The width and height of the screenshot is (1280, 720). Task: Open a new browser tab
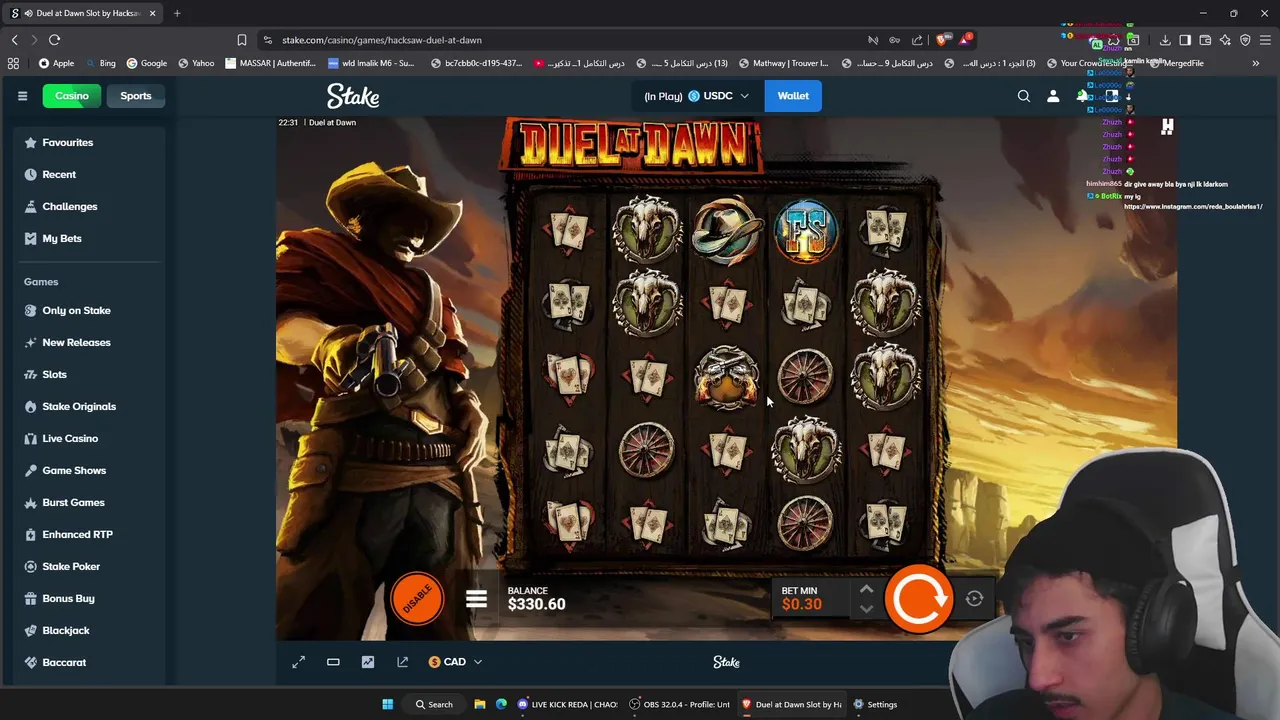(x=177, y=13)
